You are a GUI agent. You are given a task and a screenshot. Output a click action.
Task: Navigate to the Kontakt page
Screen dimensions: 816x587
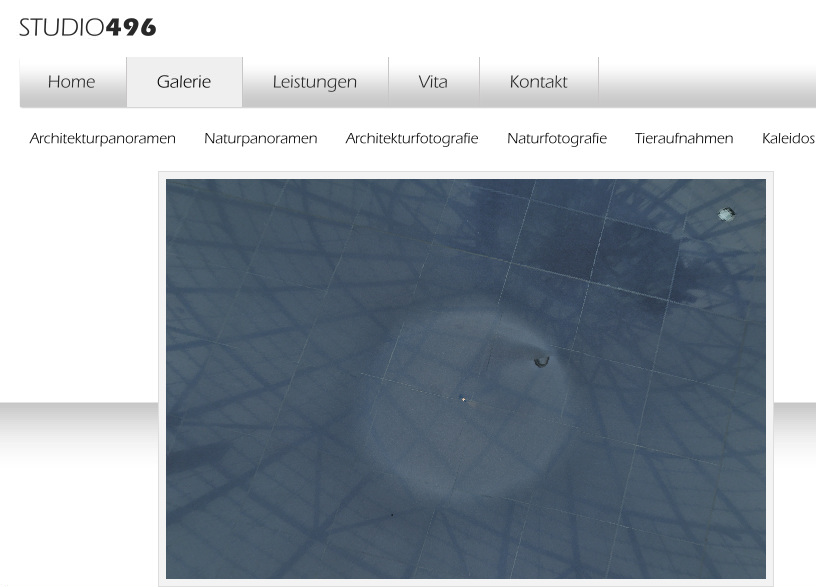click(538, 82)
